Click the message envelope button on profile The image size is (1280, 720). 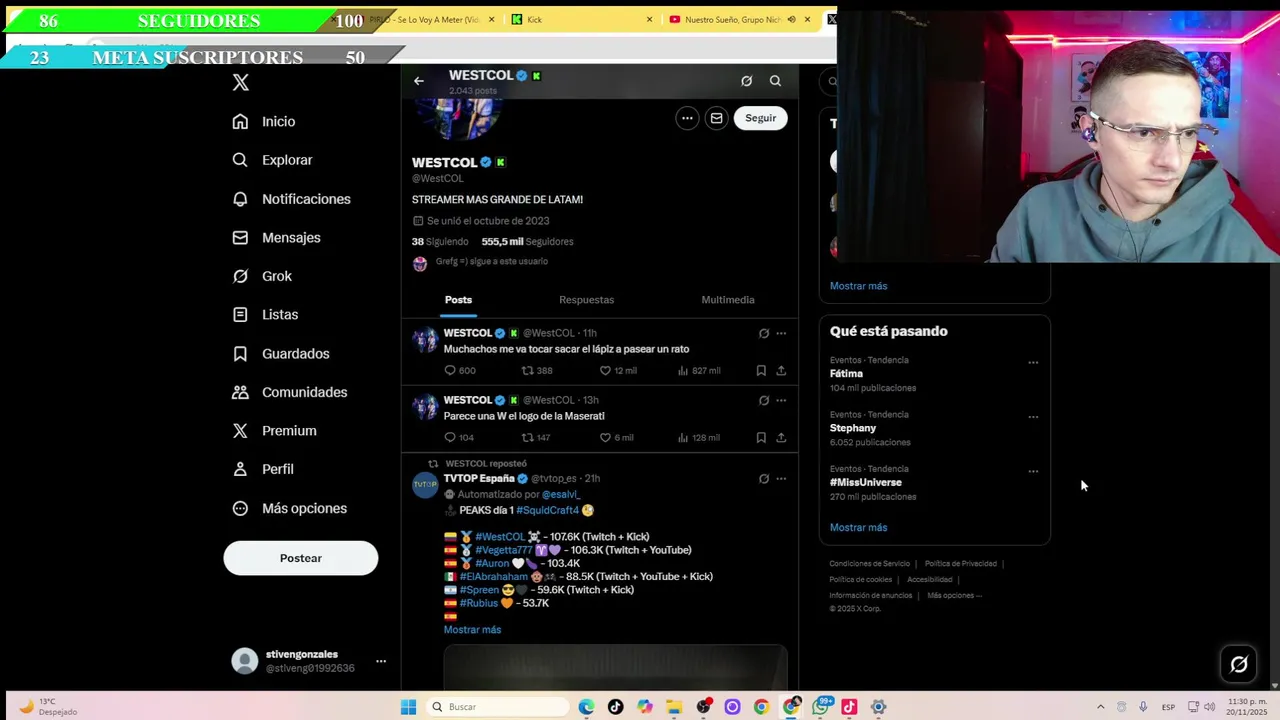pos(716,118)
